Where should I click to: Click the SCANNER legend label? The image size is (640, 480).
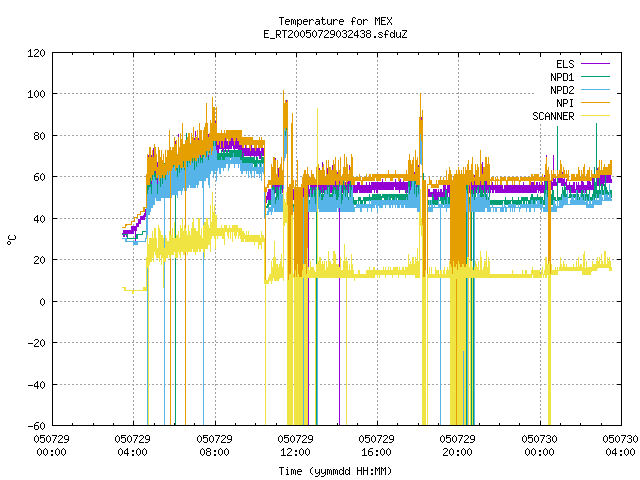(x=553, y=116)
